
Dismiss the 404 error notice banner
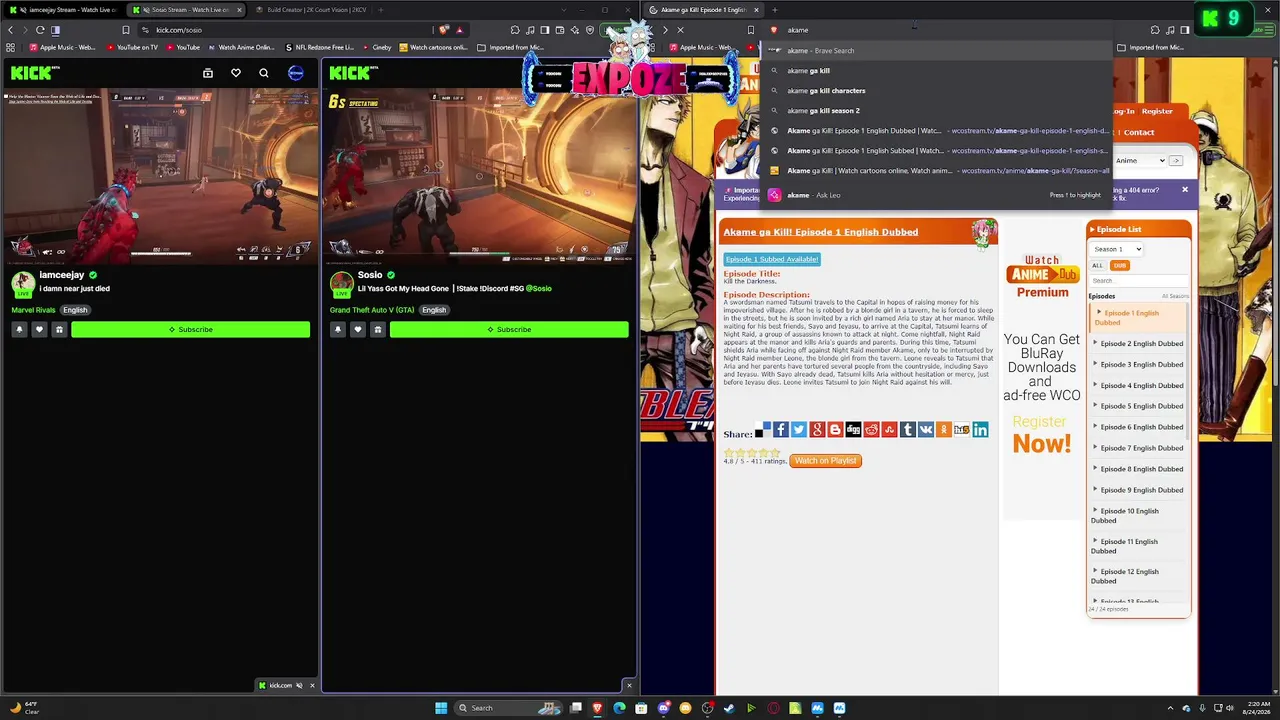pos(1185,190)
